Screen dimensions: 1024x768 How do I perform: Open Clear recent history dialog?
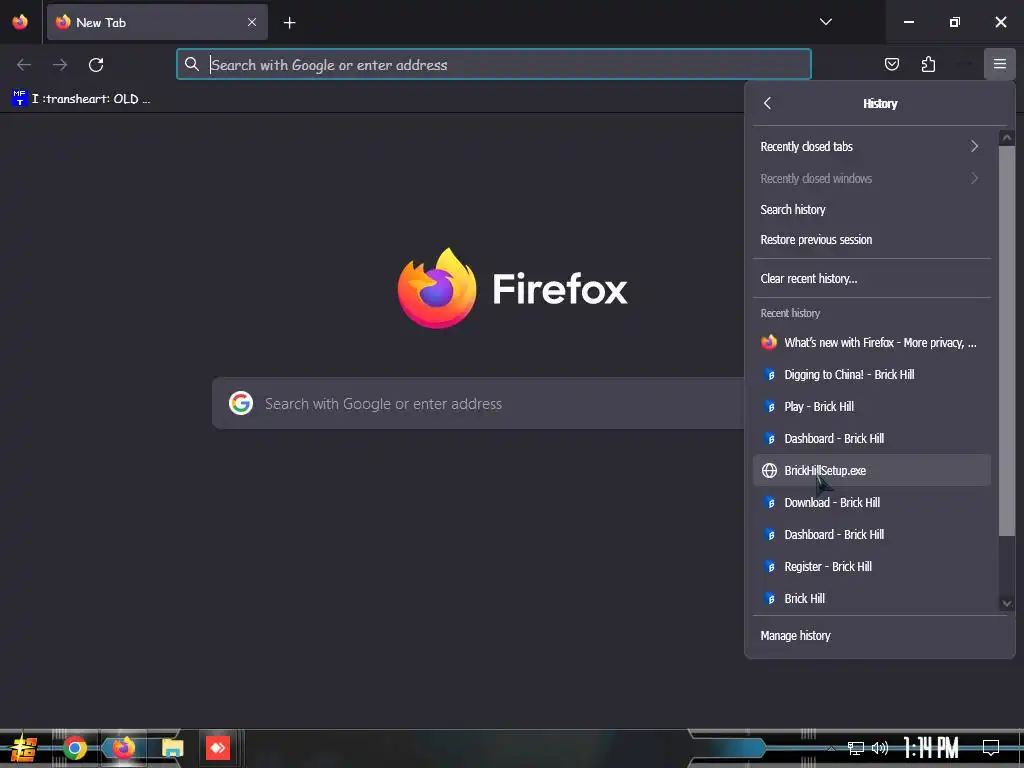coord(871,279)
